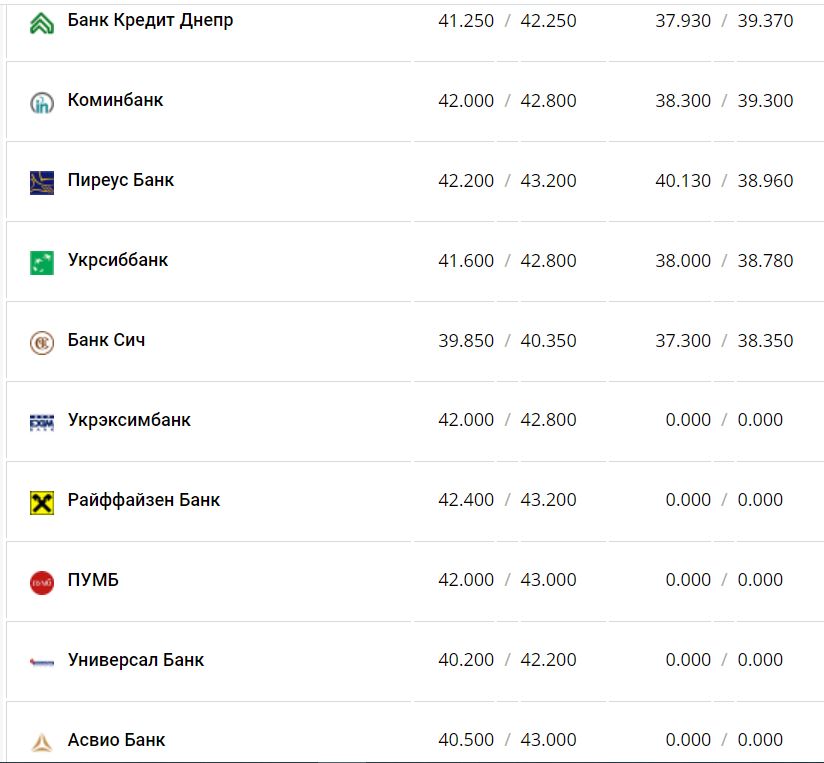The height and width of the screenshot is (763, 824).
Task: Click the Банк Сич circular logo icon
Action: pos(41,342)
